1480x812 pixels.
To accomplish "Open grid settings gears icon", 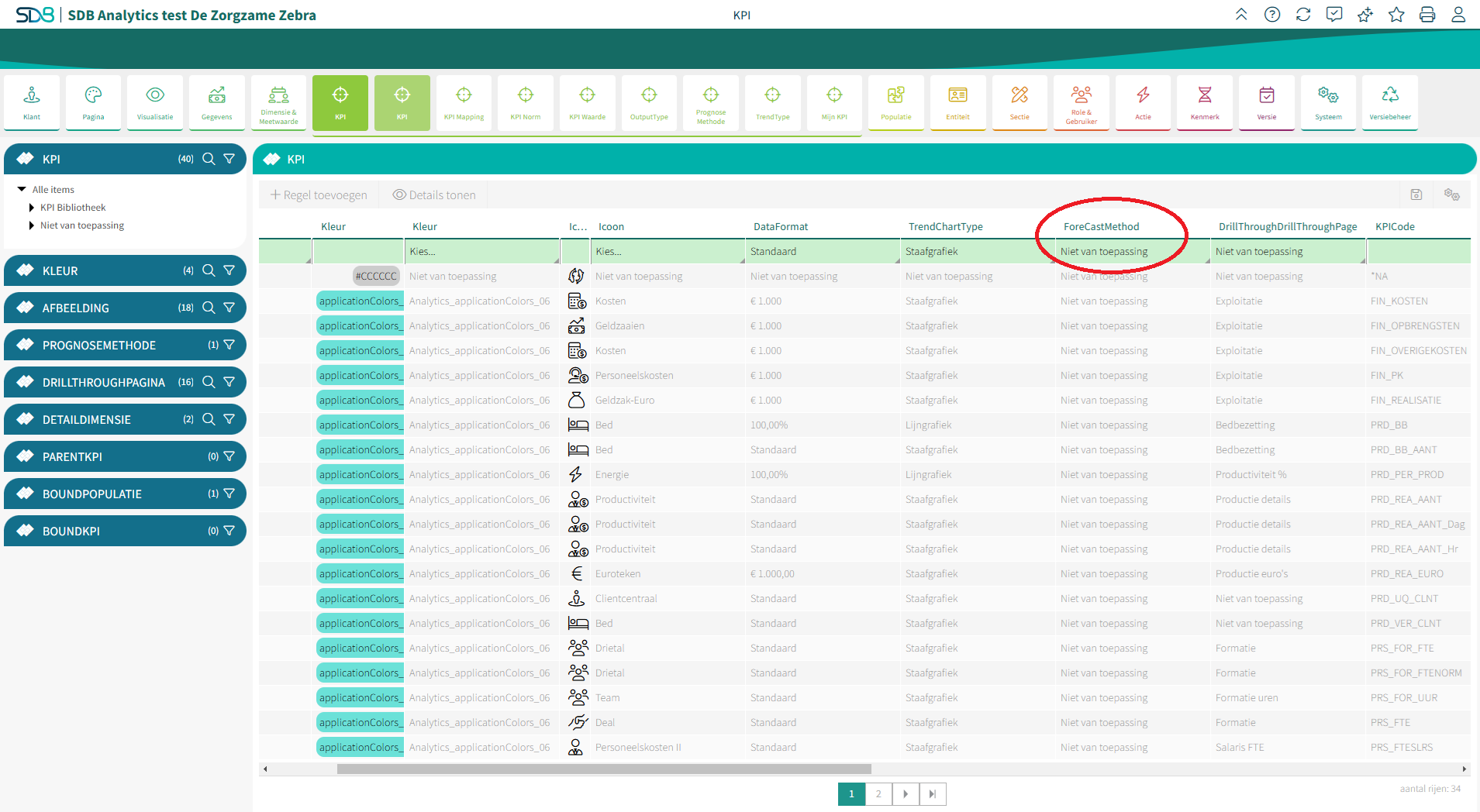I will tap(1452, 194).
